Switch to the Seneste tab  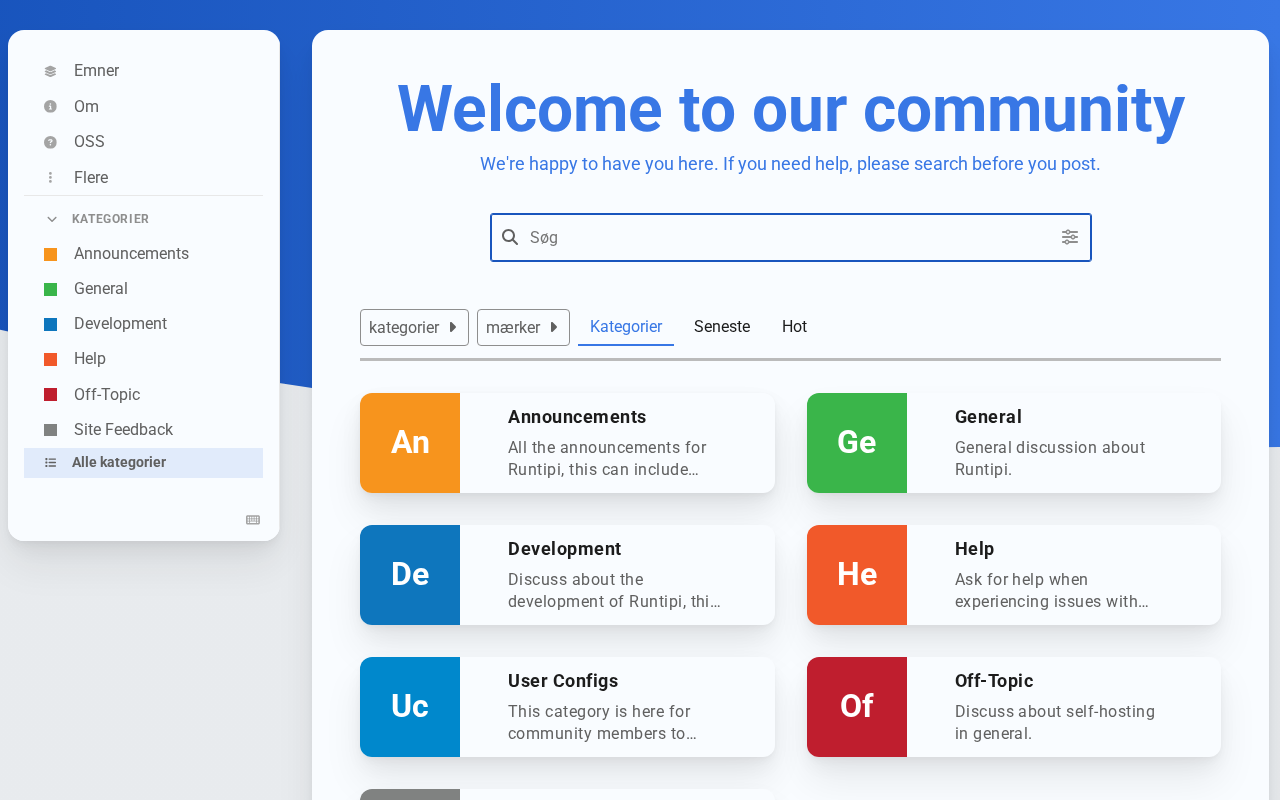pyautogui.click(x=722, y=327)
